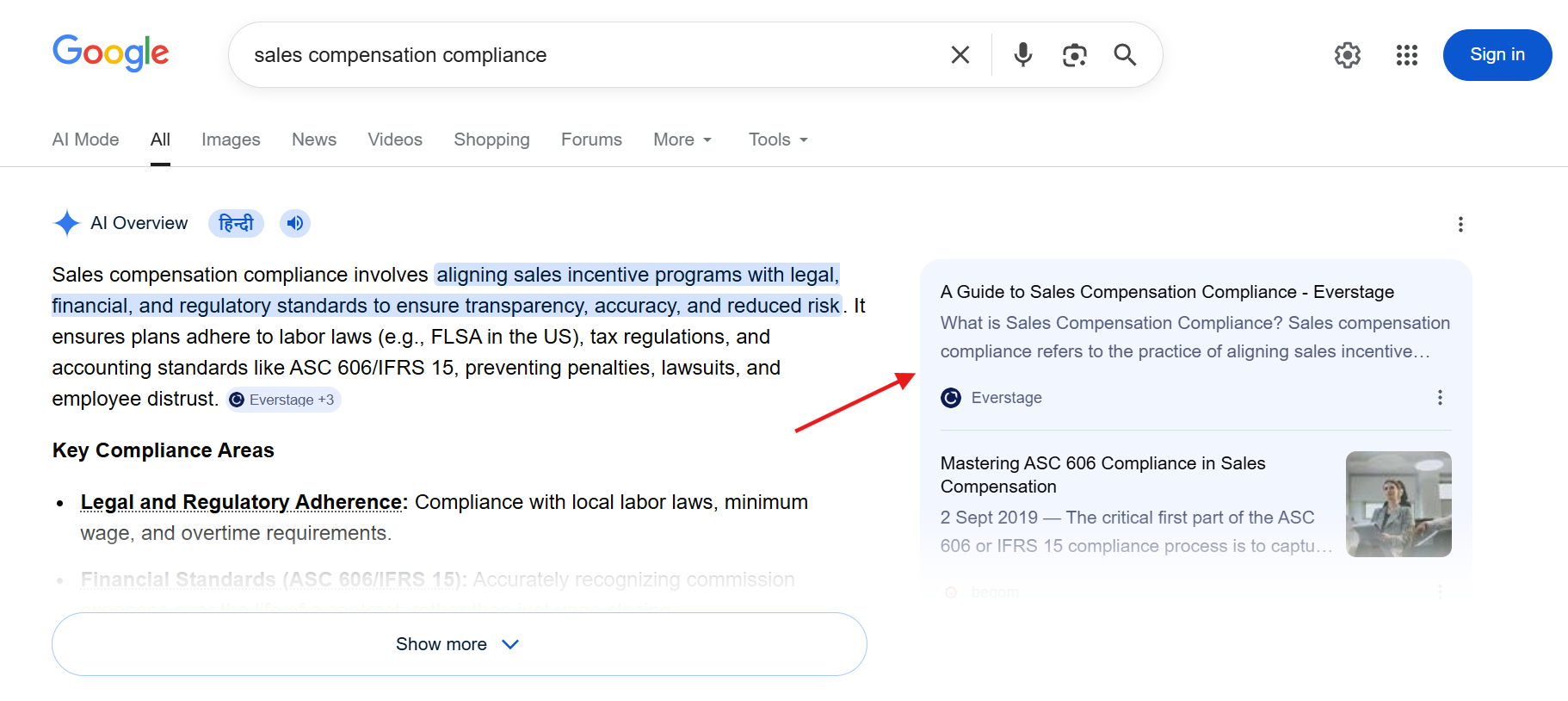The height and width of the screenshot is (701, 1568).
Task: Open search by image camera icon
Action: (1074, 55)
